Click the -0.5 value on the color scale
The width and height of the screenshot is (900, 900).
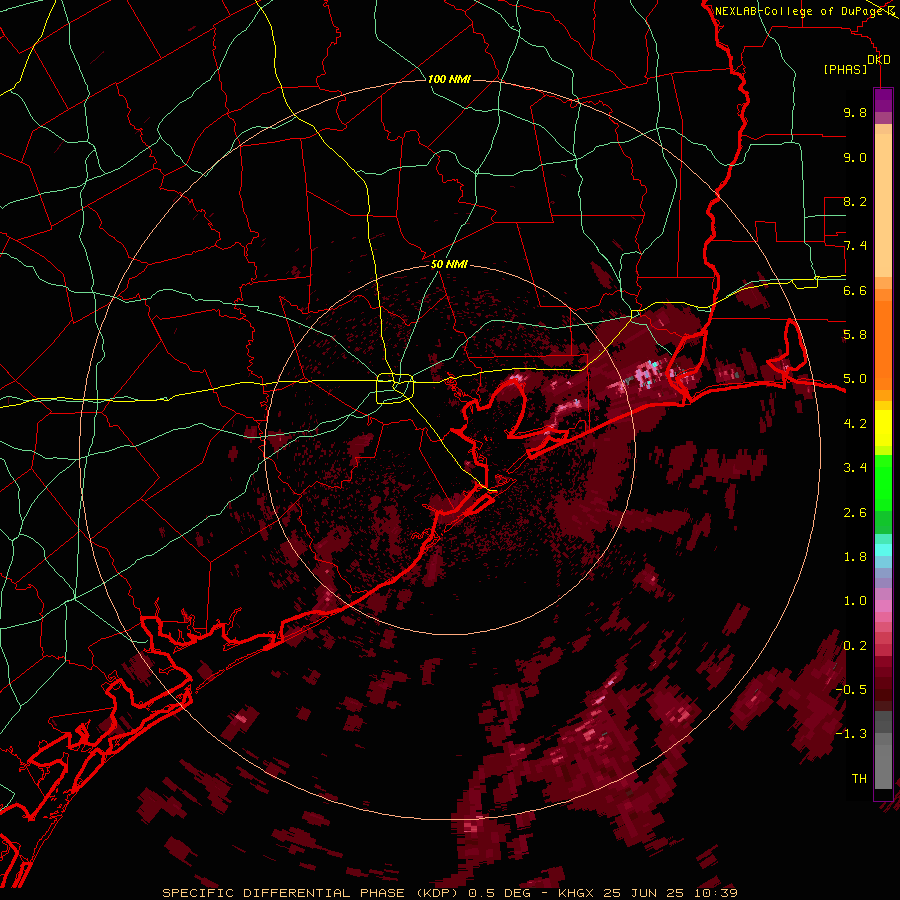[x=851, y=690]
